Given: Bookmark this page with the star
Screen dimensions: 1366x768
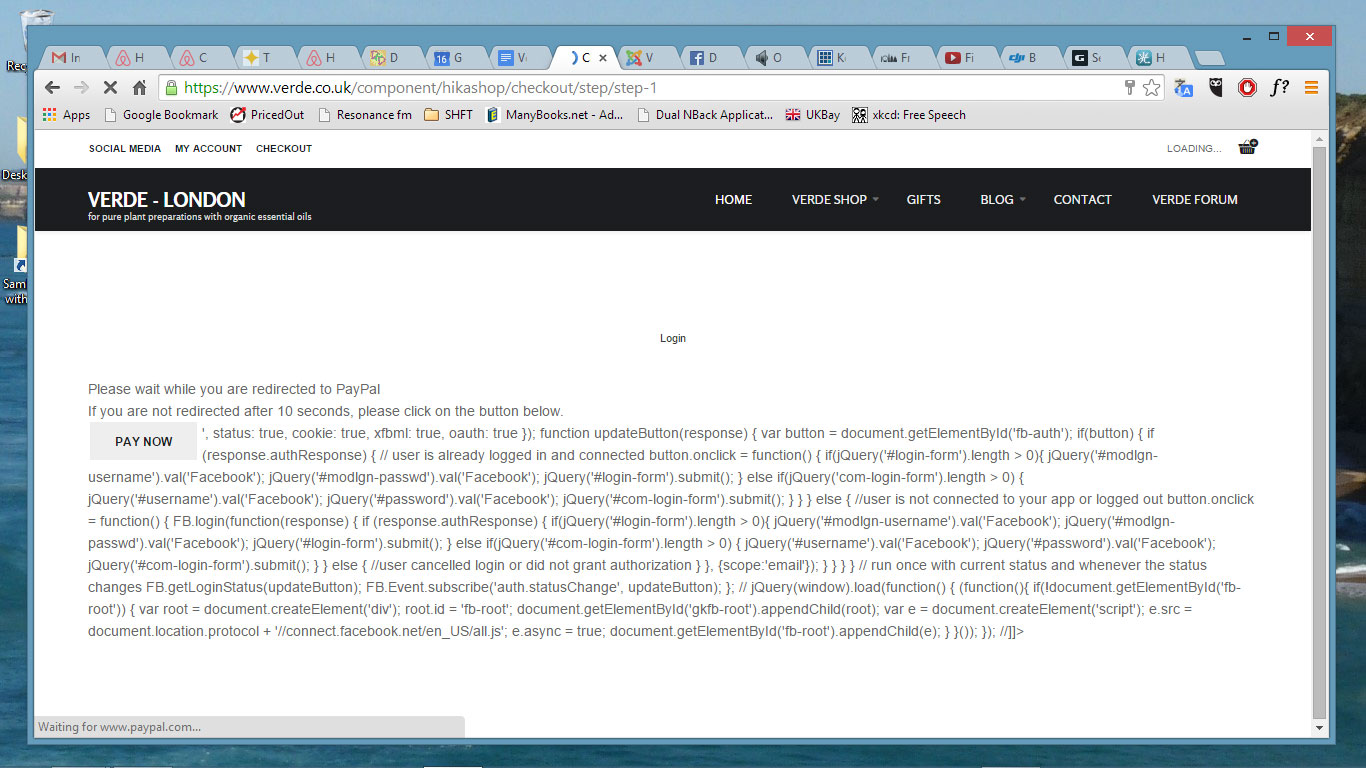Looking at the screenshot, I should [x=1152, y=88].
